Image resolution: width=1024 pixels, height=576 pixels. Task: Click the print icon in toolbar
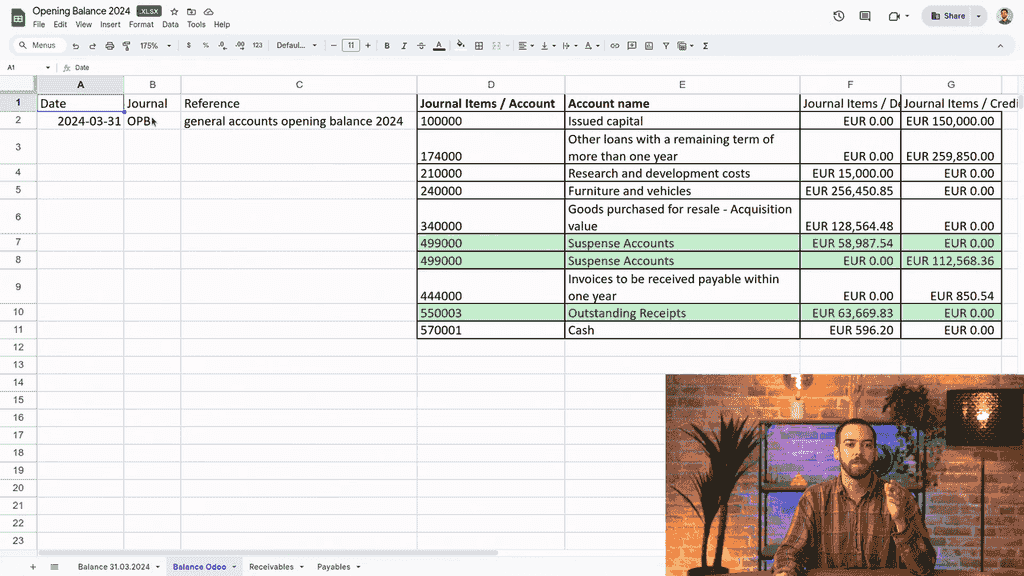tap(109, 46)
